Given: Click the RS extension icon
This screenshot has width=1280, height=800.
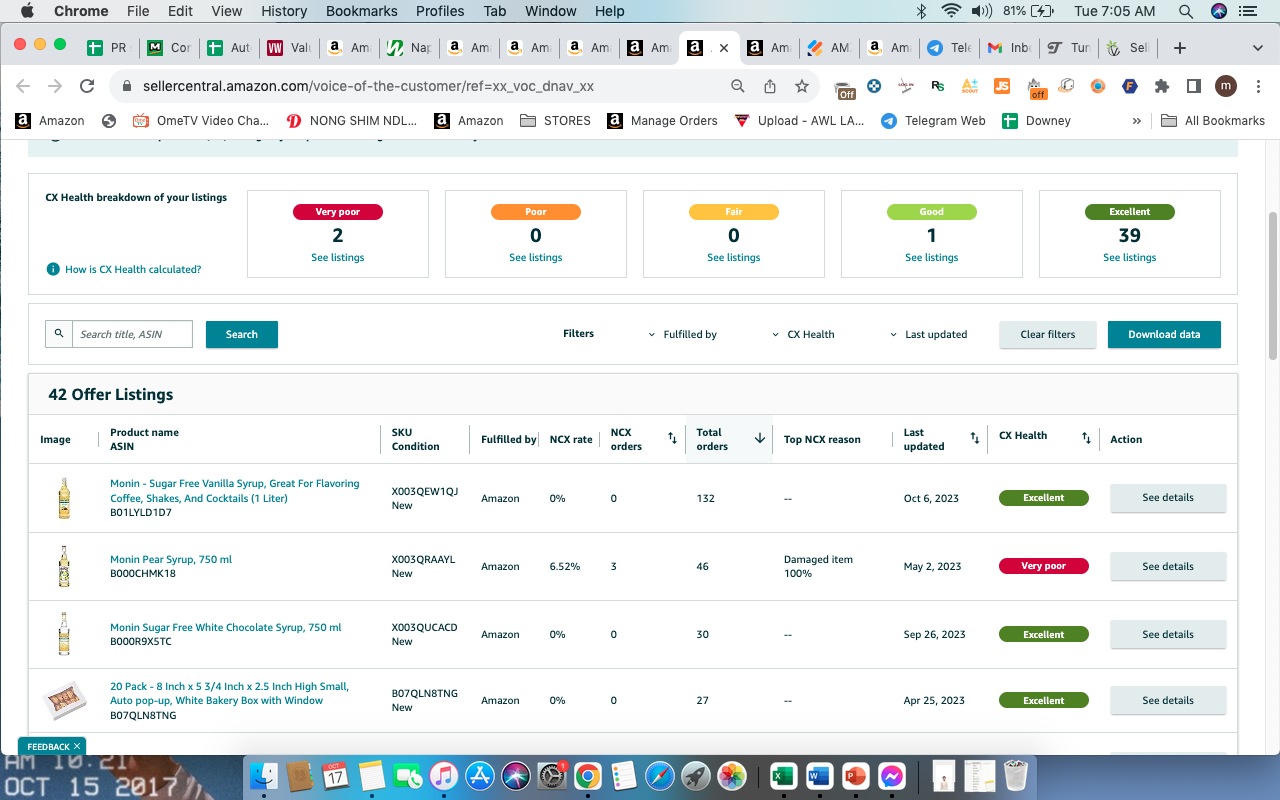Looking at the screenshot, I should tap(938, 86).
